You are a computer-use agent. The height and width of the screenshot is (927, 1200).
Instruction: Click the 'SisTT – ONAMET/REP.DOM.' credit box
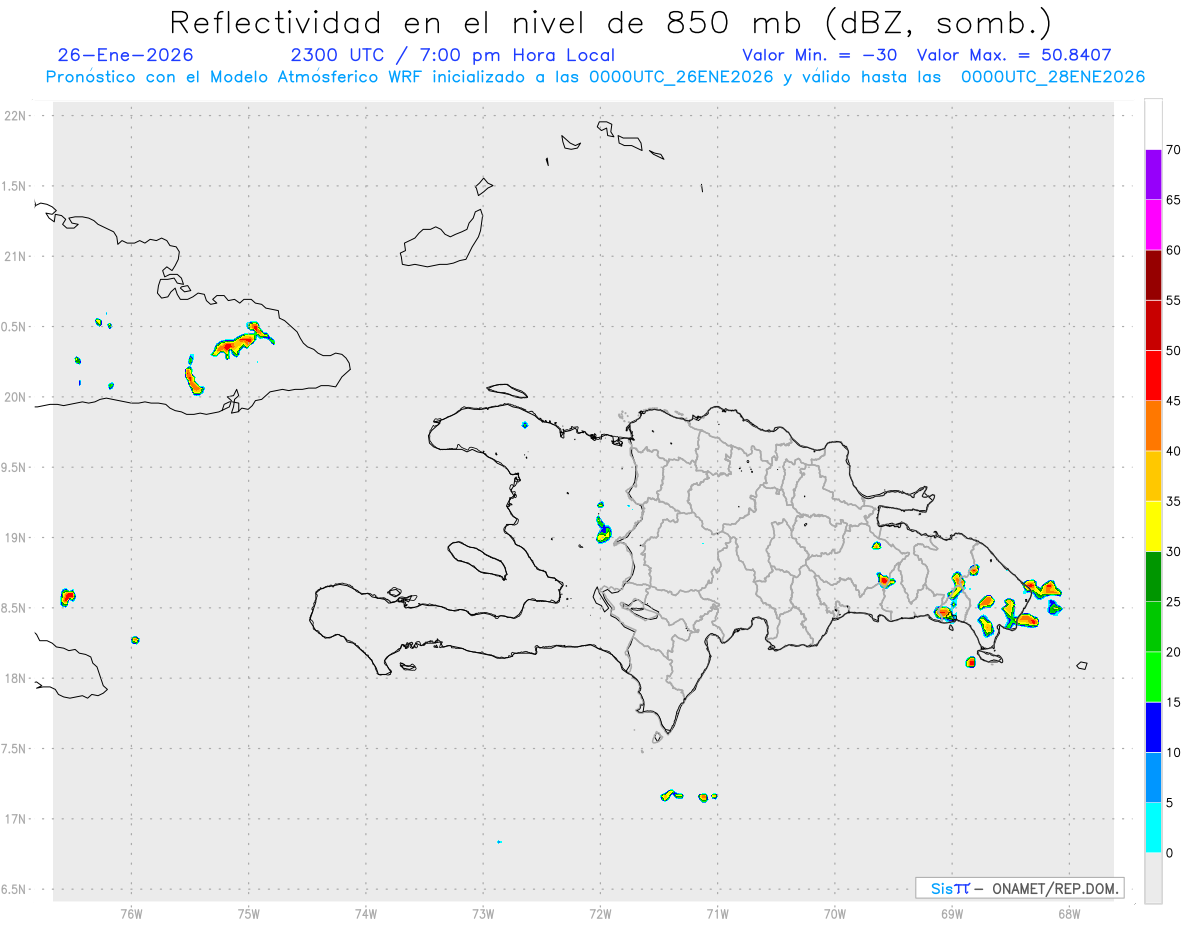coord(1019,888)
